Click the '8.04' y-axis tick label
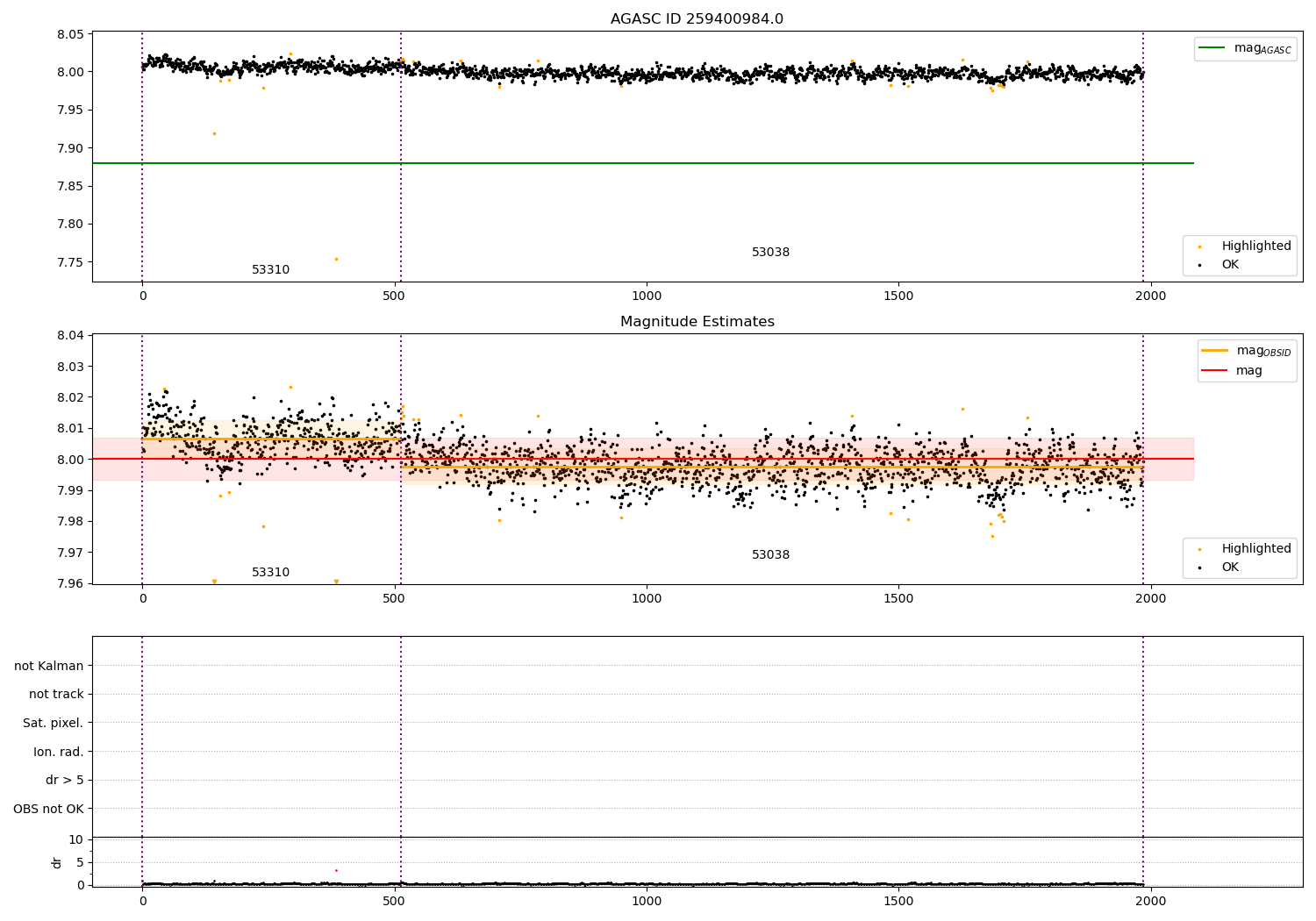Image resolution: width=1316 pixels, height=921 pixels. pyautogui.click(x=71, y=335)
